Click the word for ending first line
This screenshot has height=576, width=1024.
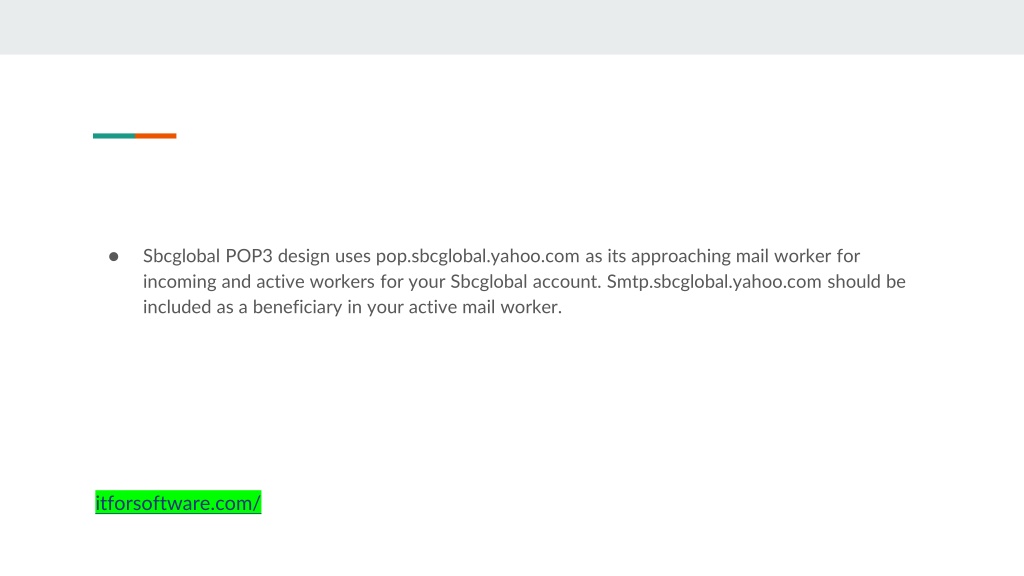[x=848, y=256]
